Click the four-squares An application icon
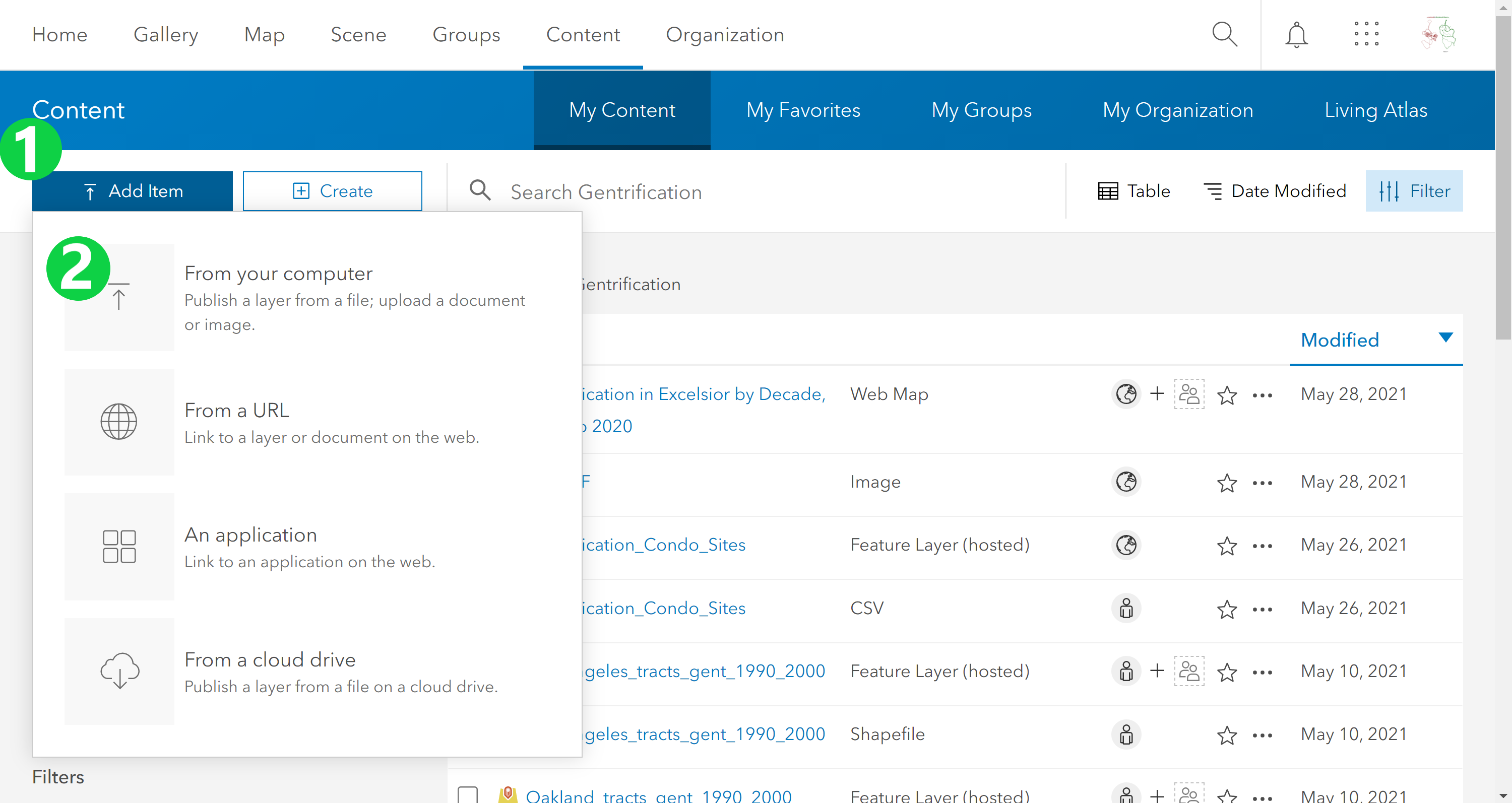The width and height of the screenshot is (1512, 803). tap(119, 546)
